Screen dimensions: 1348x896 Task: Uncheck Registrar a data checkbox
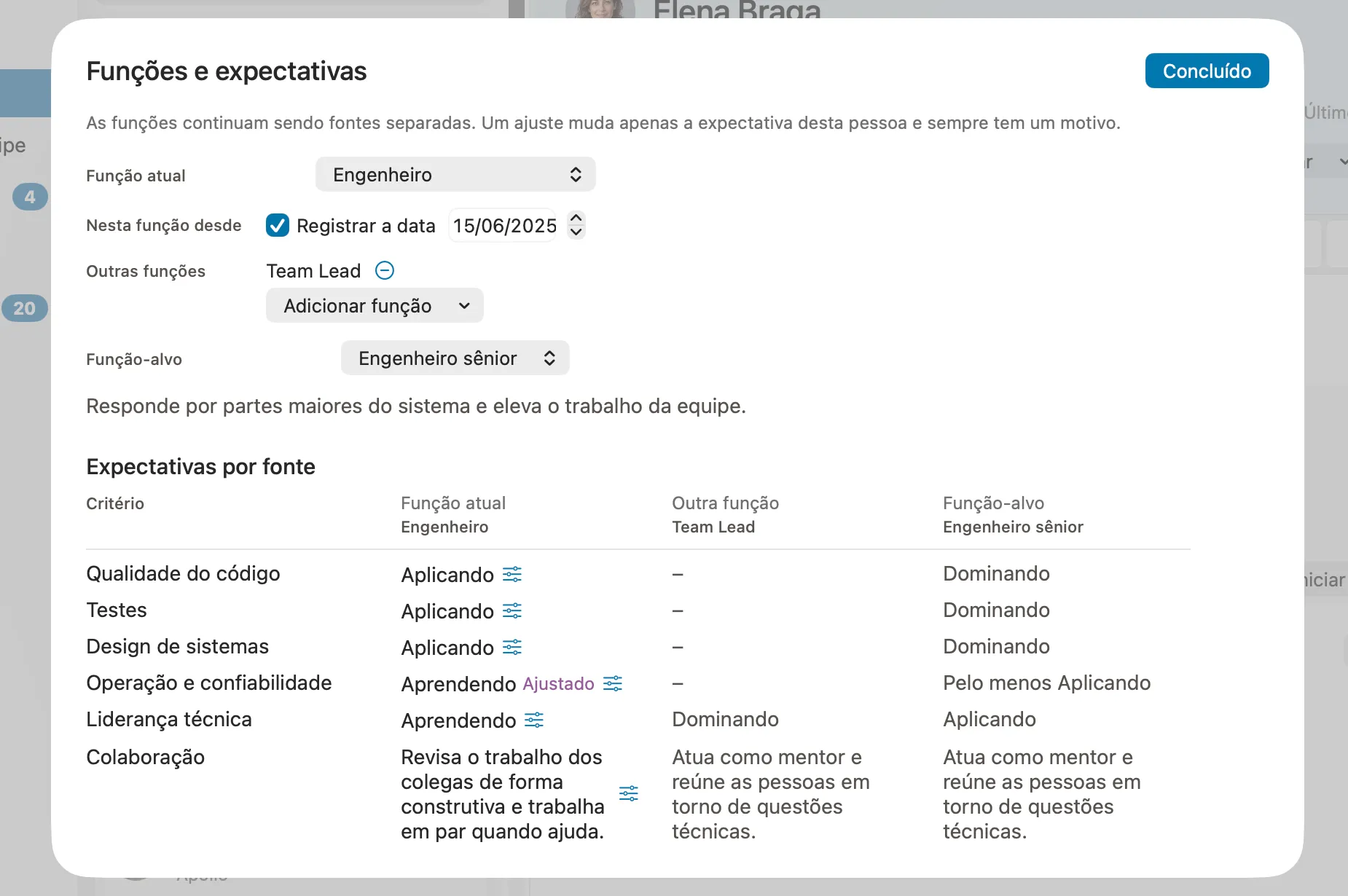278,226
